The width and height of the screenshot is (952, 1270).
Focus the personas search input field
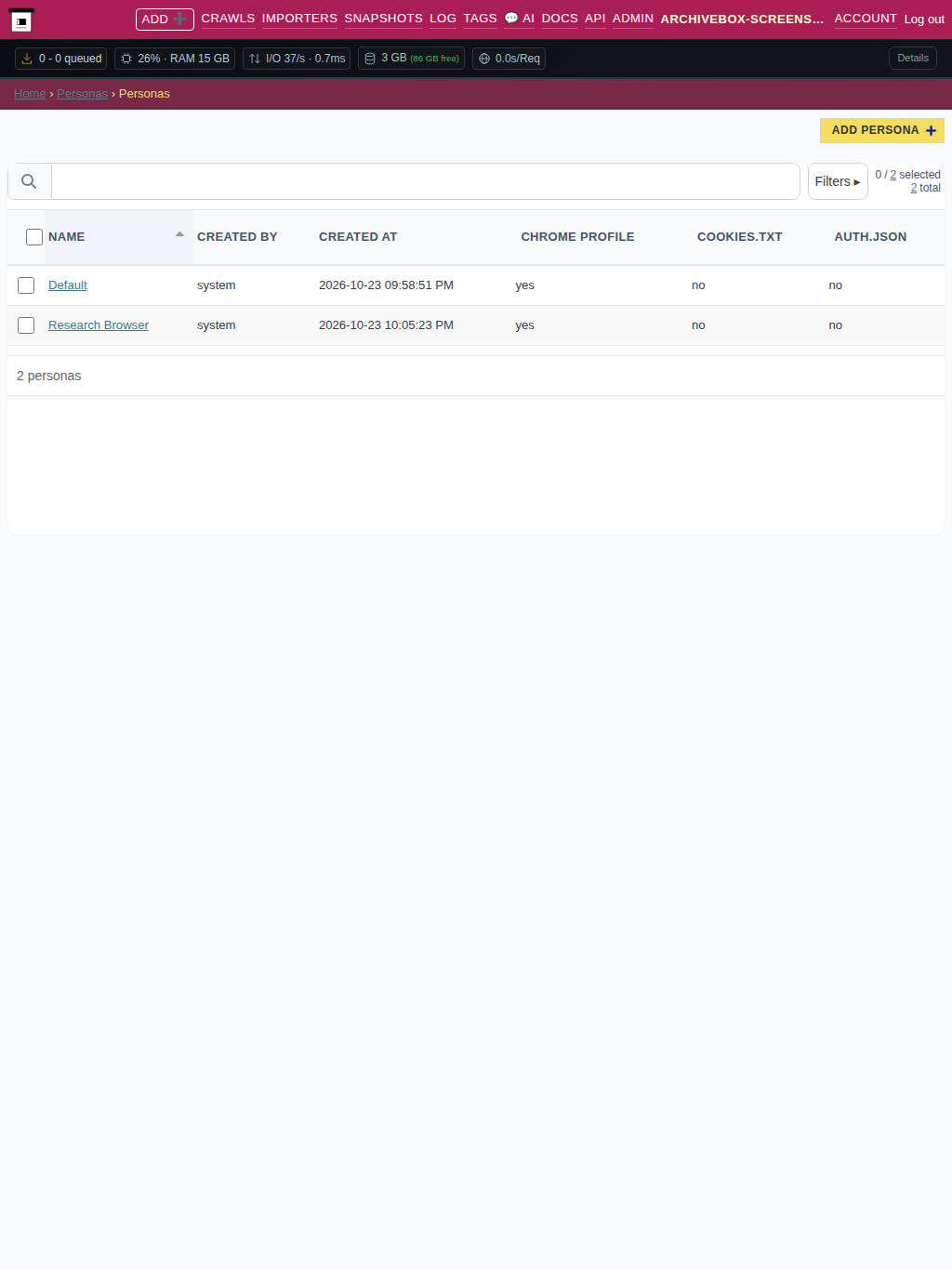[426, 181]
